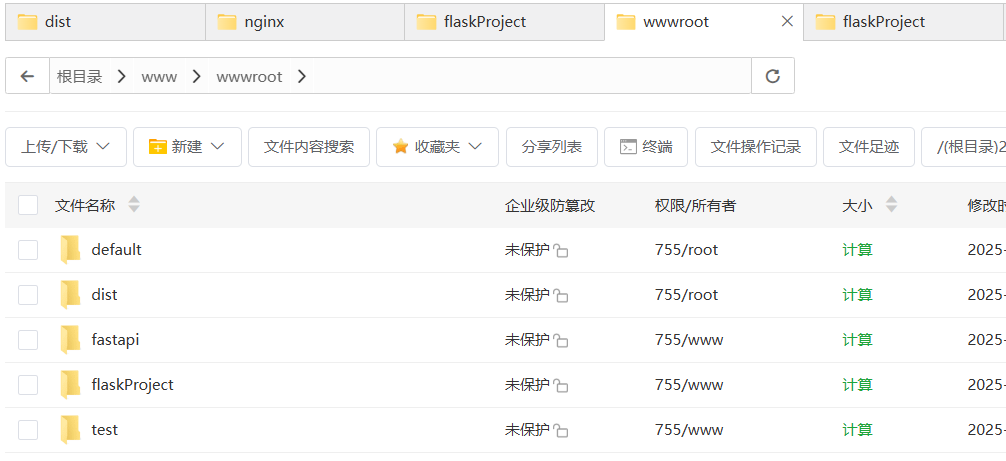Sort by size using 大小 sort arrows

(x=891, y=205)
